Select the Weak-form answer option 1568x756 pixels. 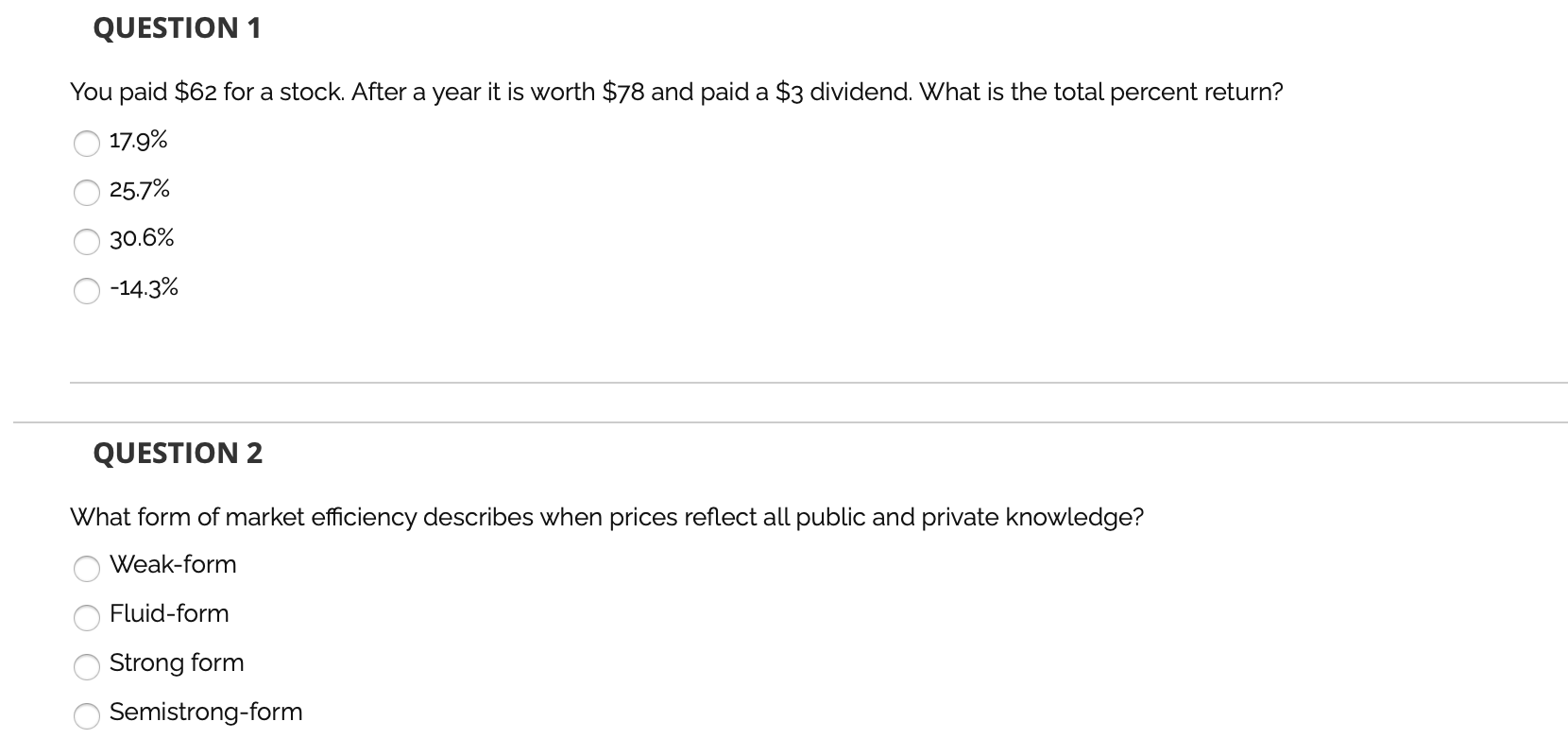click(x=87, y=569)
